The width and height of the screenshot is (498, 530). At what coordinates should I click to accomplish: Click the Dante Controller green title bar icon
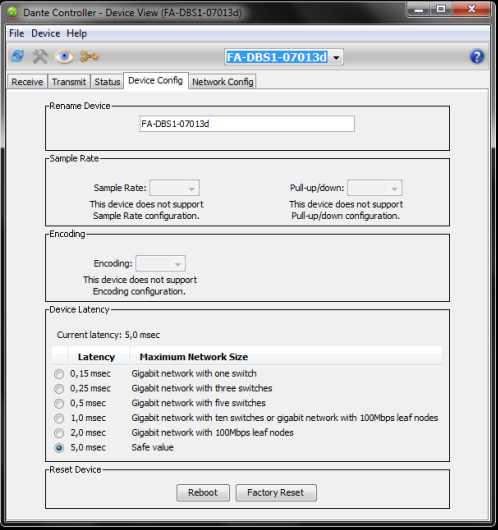(13, 12)
